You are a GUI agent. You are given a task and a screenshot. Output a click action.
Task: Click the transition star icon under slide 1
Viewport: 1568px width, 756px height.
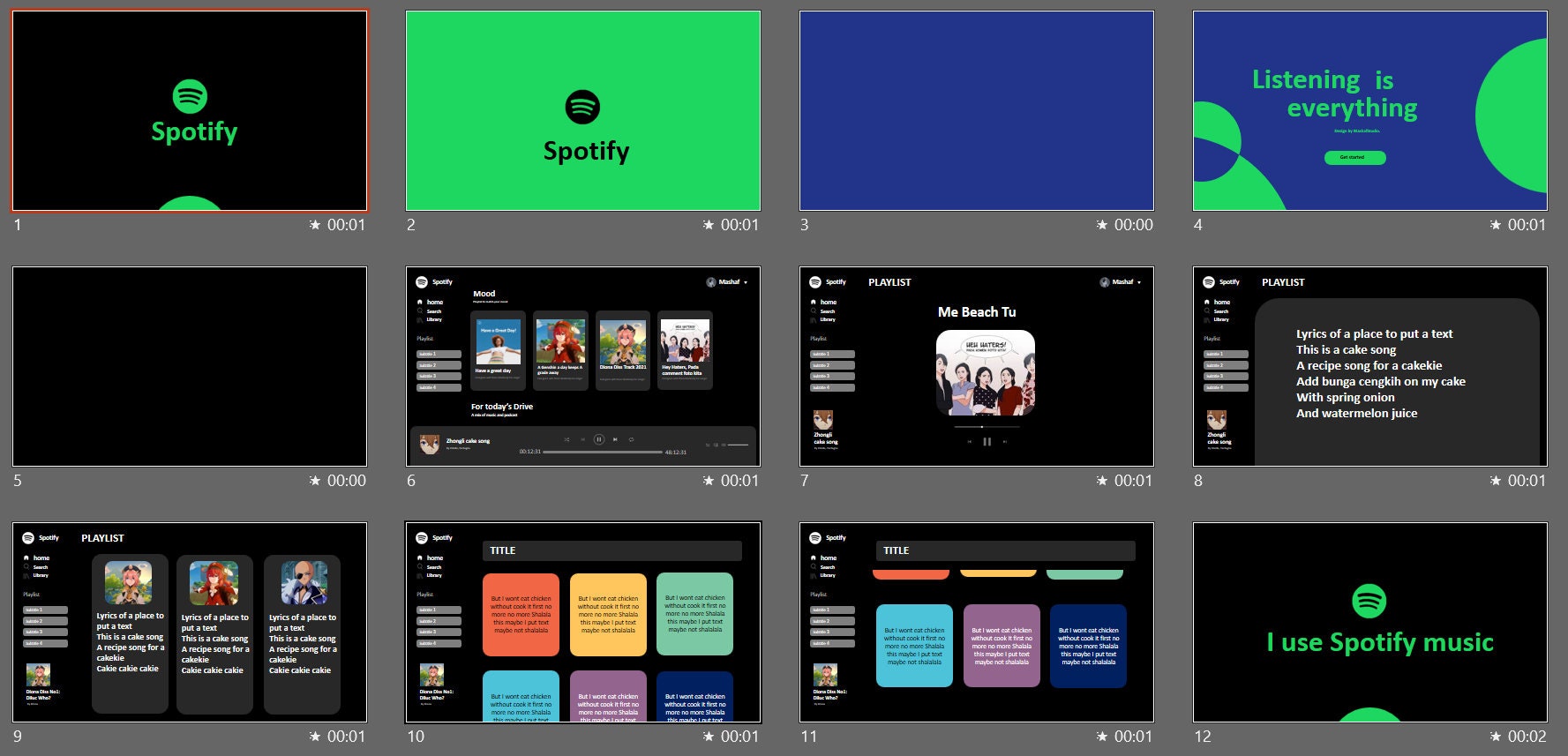(315, 225)
